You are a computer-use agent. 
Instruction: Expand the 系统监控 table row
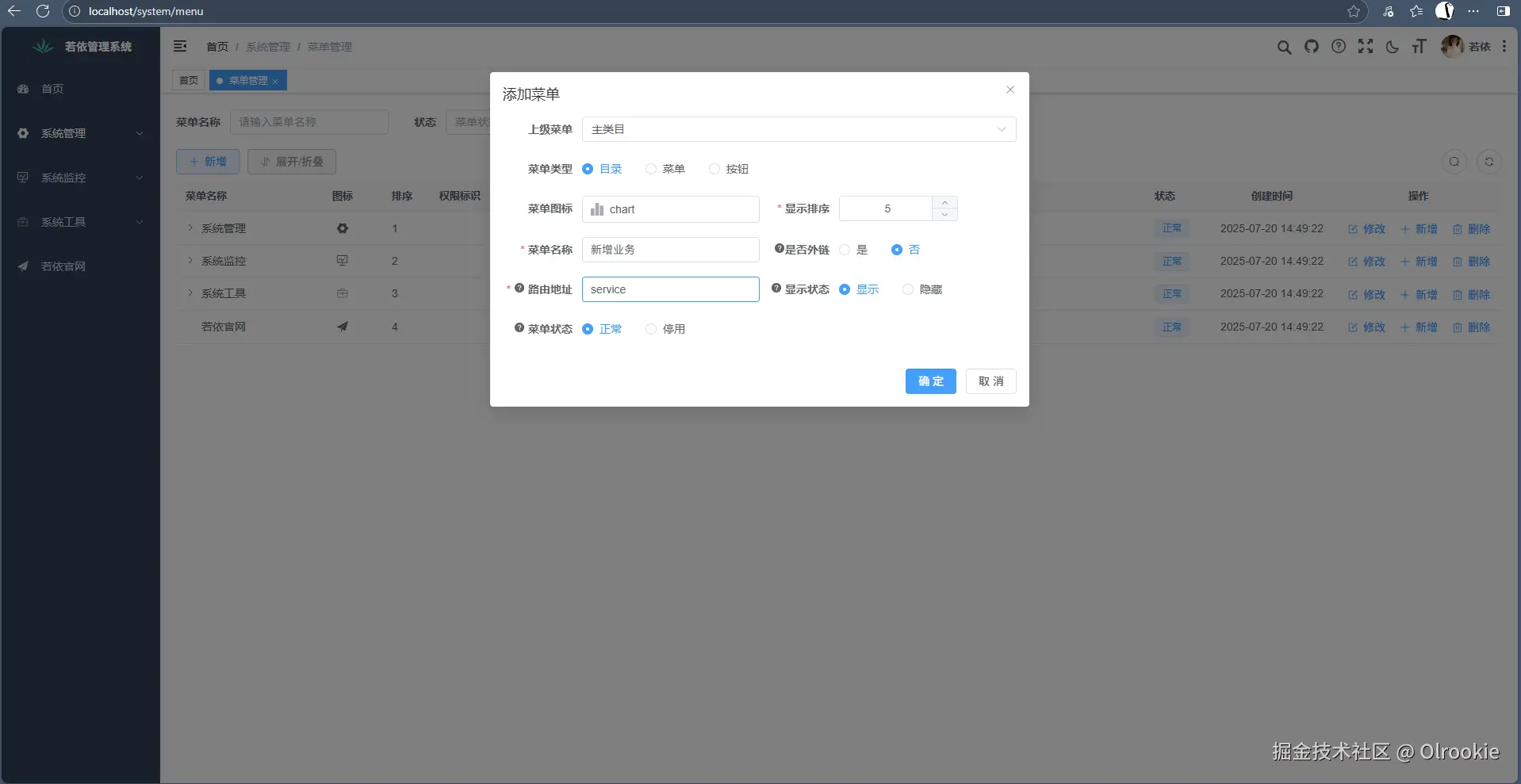[190, 260]
